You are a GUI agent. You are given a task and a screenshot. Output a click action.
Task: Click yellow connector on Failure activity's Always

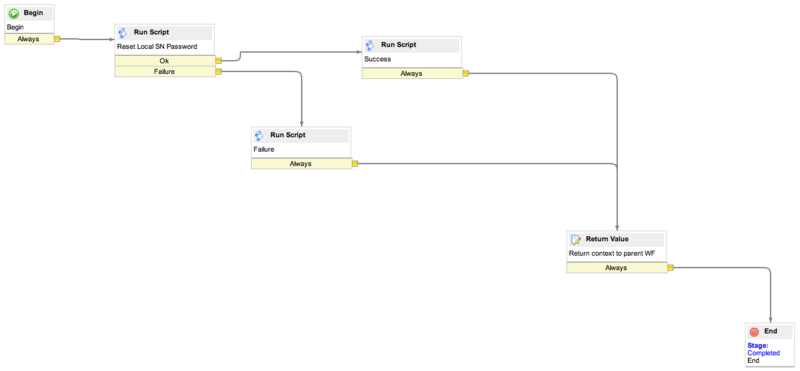355,164
